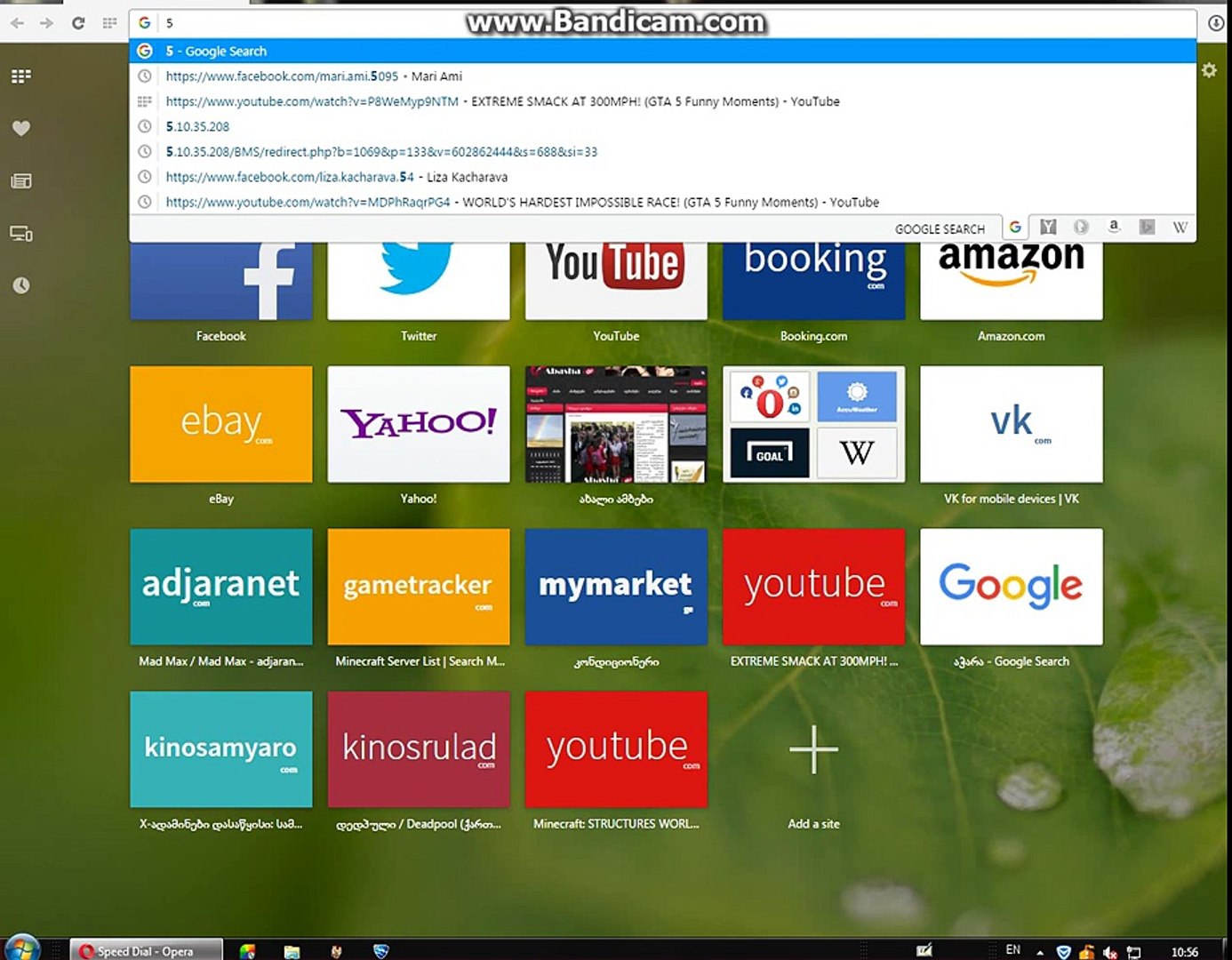Open the Speed Dial settings gear
The width and height of the screenshot is (1232, 960).
coord(1209,69)
